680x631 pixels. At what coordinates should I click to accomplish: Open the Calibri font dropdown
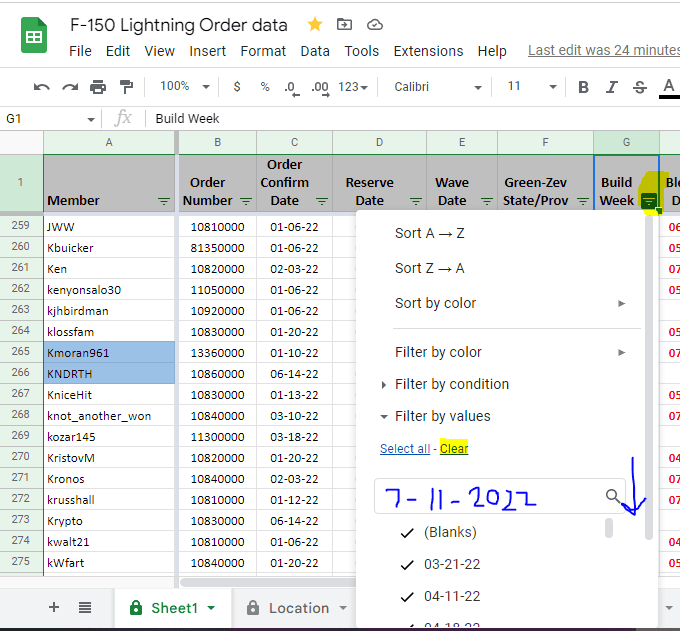point(437,87)
